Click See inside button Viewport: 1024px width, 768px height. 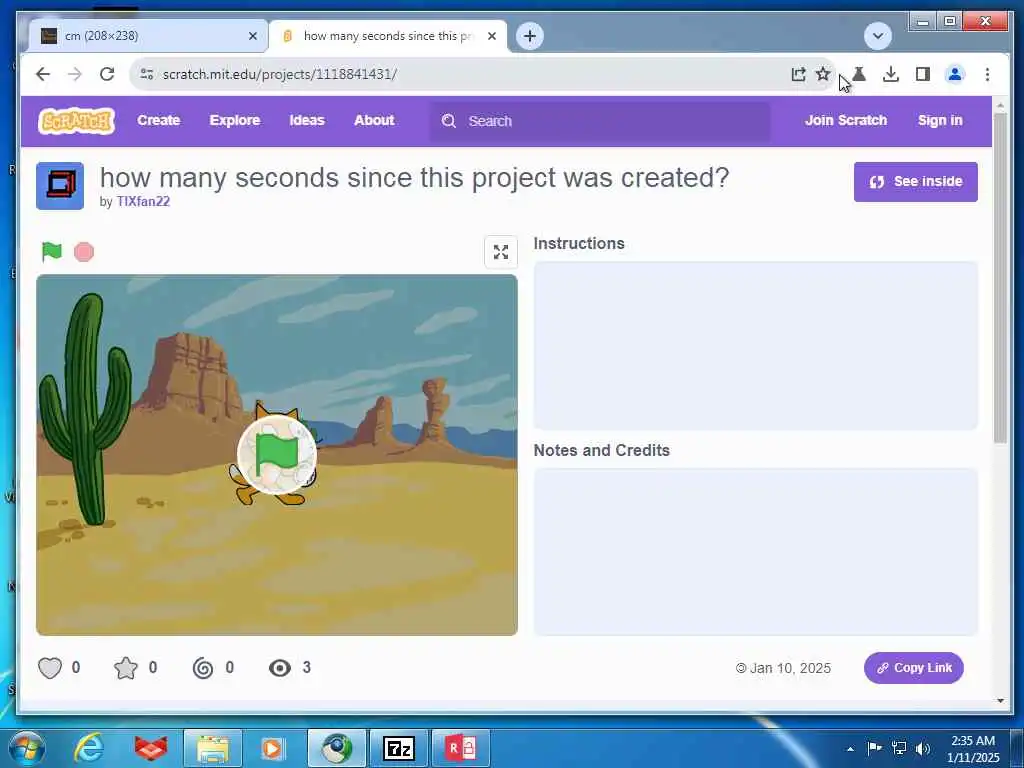916,182
